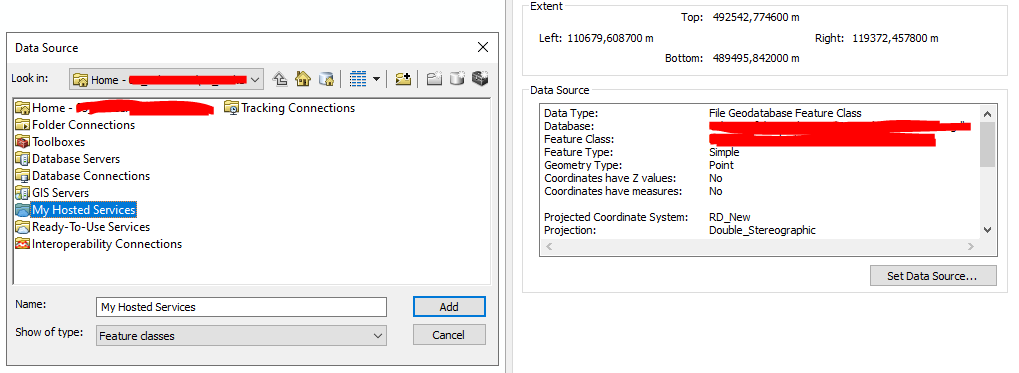Click the Add button
The image size is (1019, 373).
[x=449, y=307]
